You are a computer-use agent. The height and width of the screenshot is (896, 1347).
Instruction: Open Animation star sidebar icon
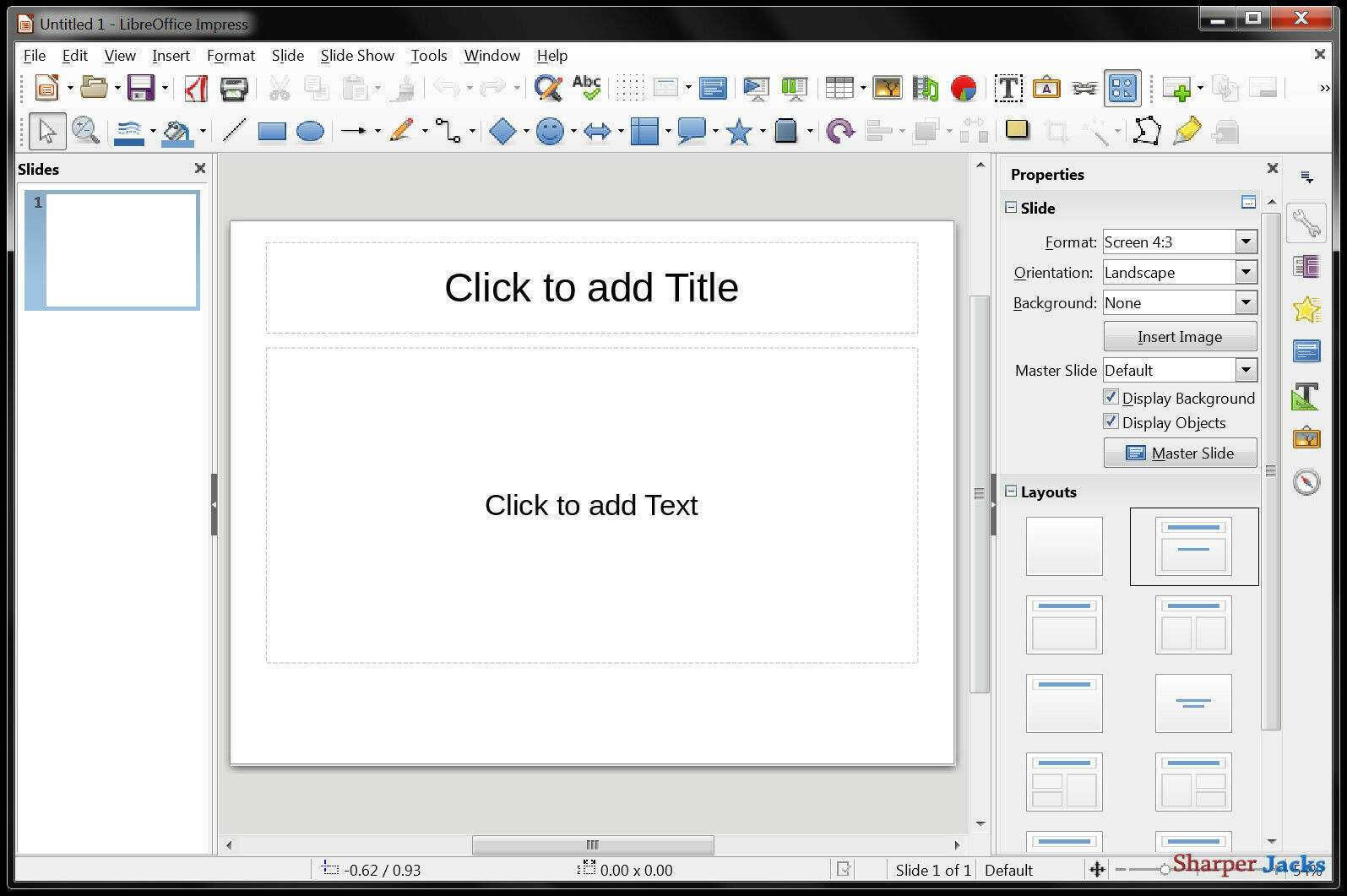[1306, 309]
